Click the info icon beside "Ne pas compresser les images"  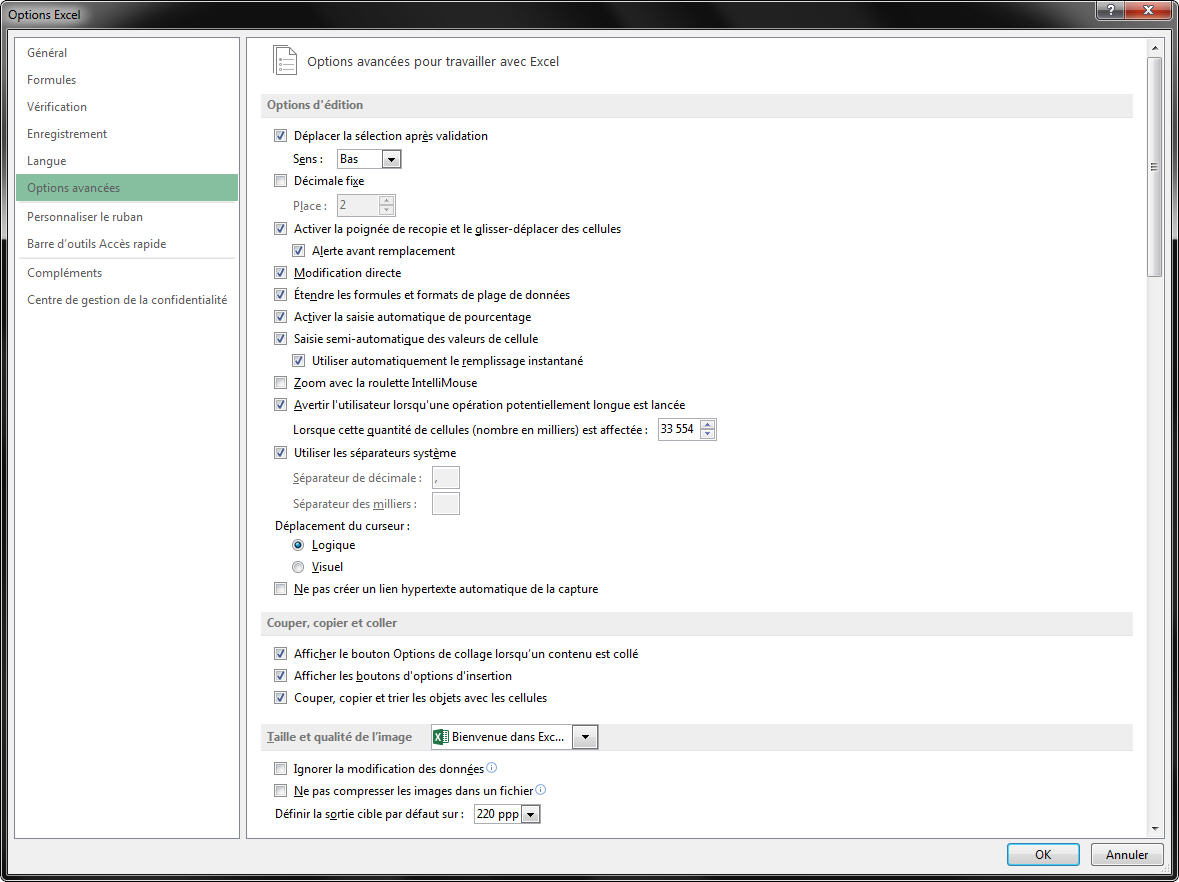(x=540, y=790)
